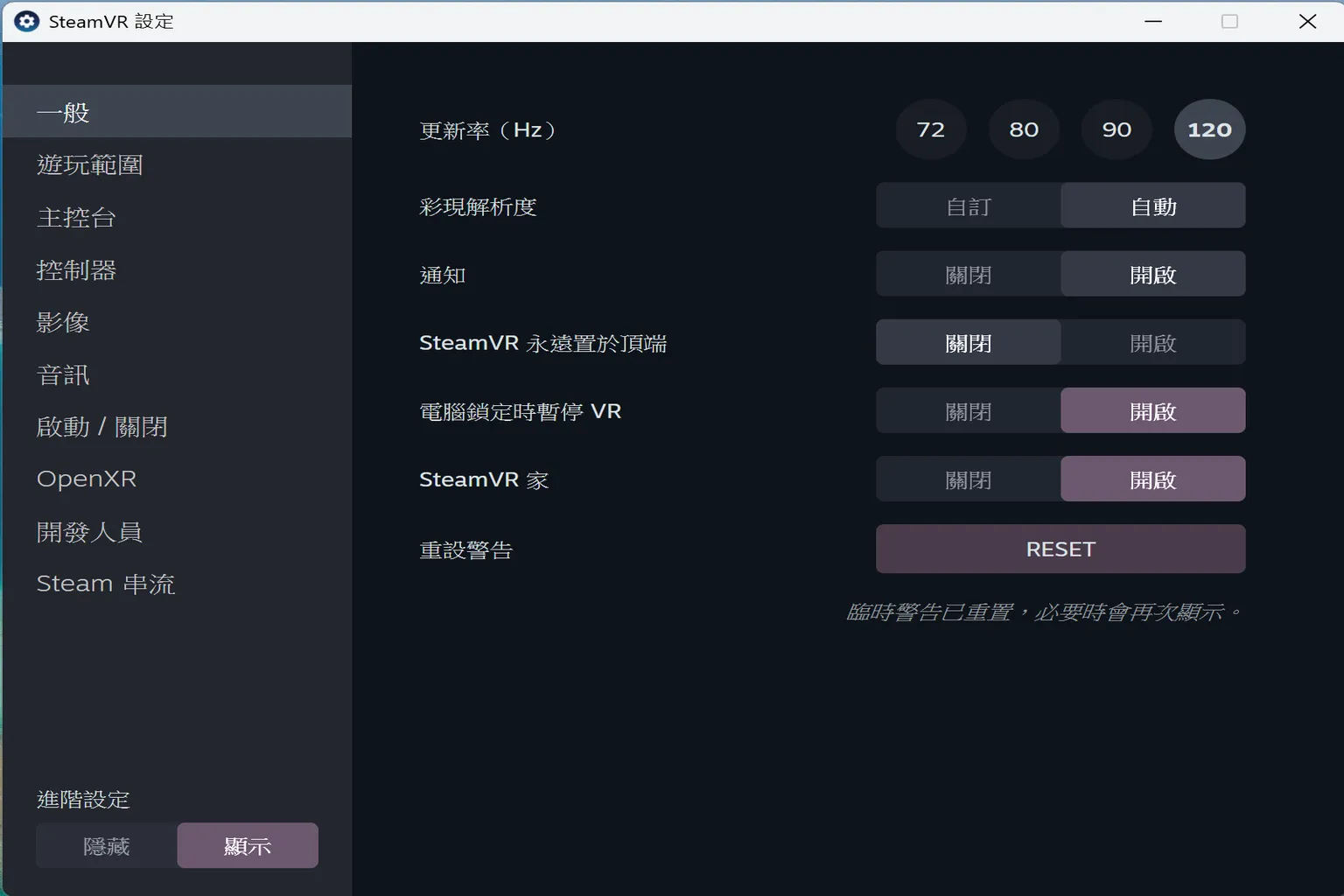Turn off 通知 notifications

[967, 273]
